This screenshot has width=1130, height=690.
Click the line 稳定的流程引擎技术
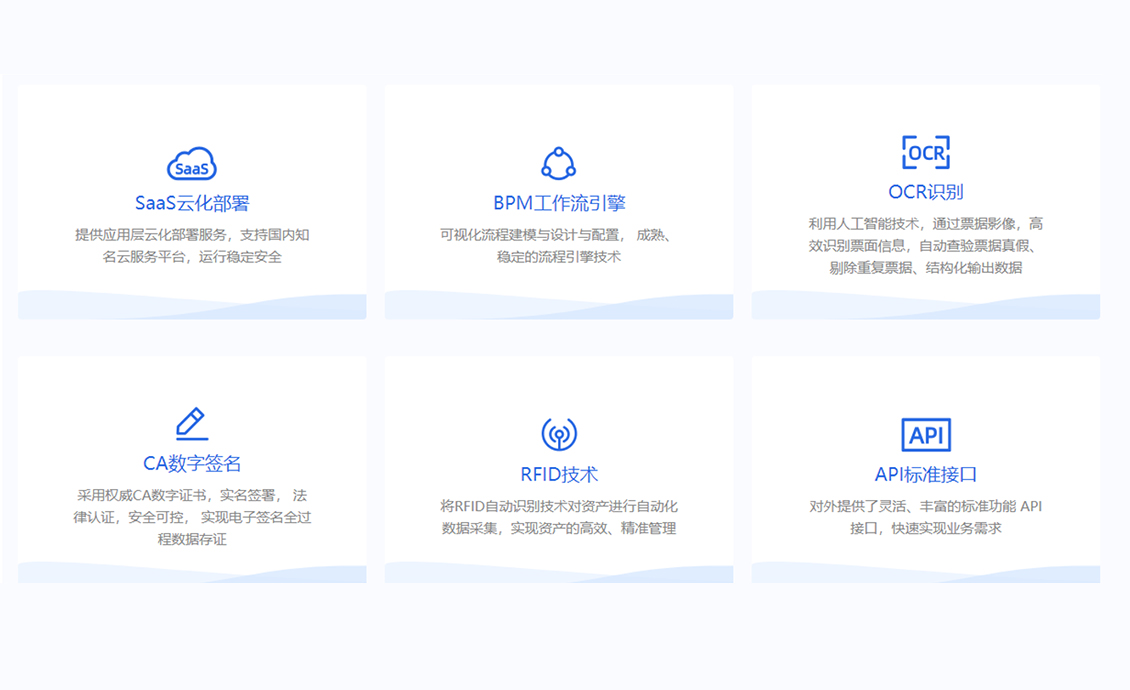[559, 257]
